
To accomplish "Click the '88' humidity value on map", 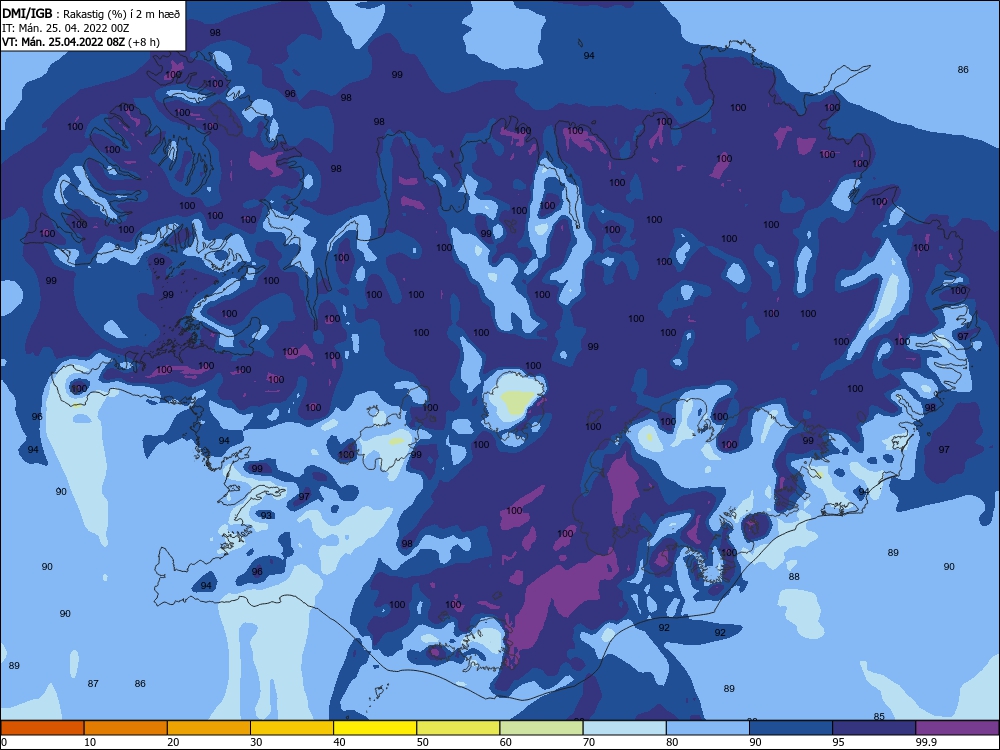I will (794, 577).
